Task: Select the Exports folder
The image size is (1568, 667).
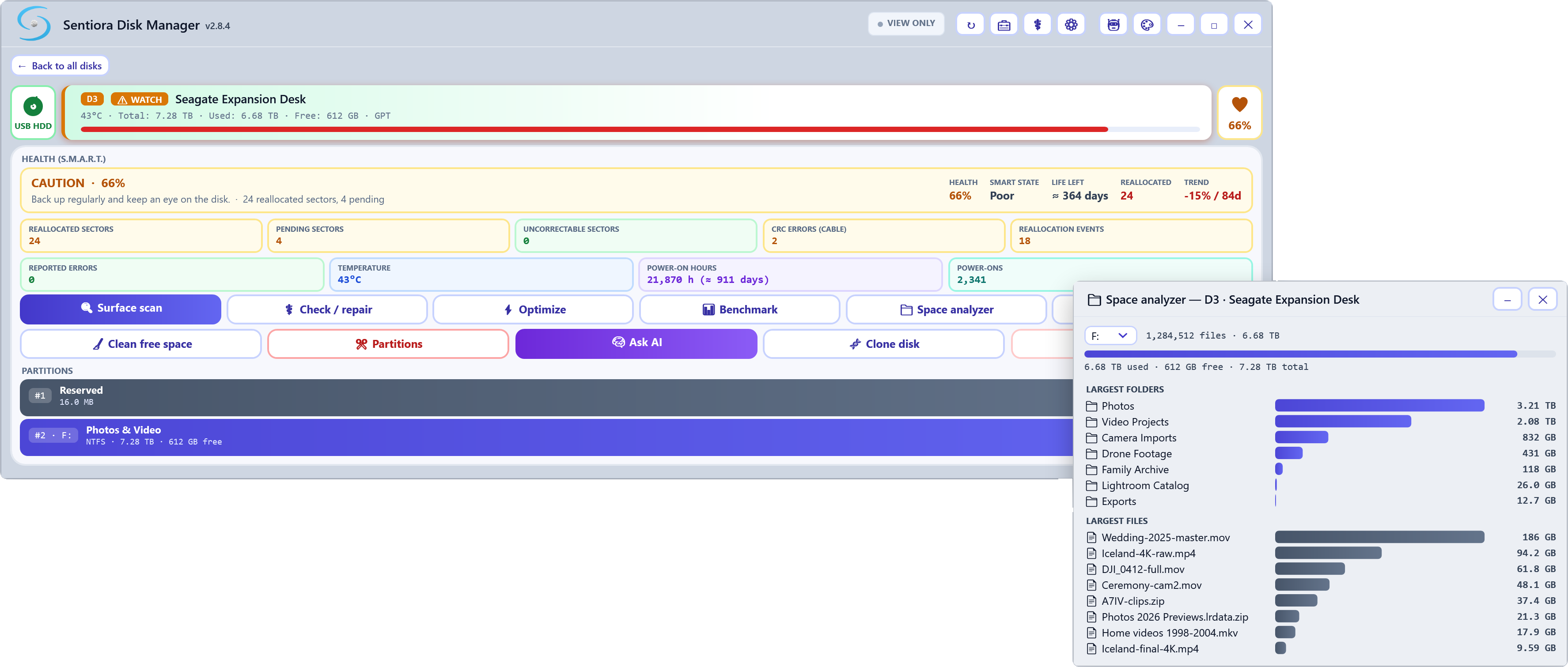Action: coord(1320,501)
